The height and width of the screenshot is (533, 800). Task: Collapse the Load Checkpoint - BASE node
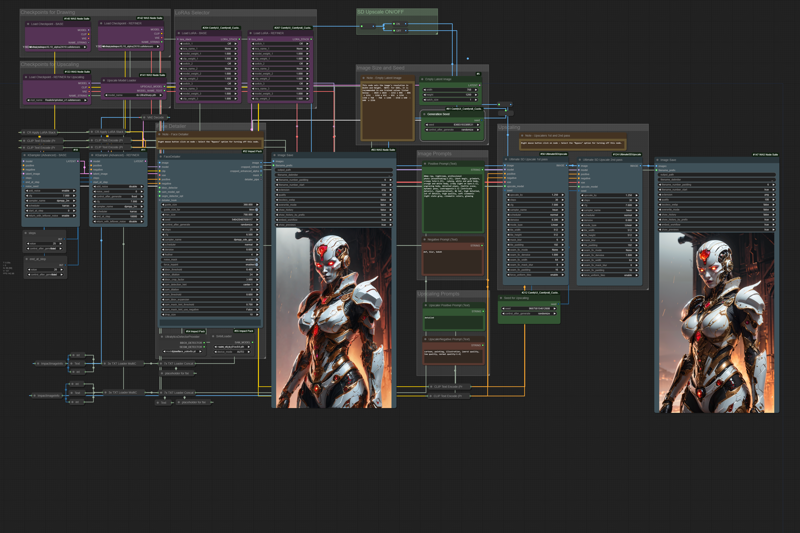coord(27,22)
